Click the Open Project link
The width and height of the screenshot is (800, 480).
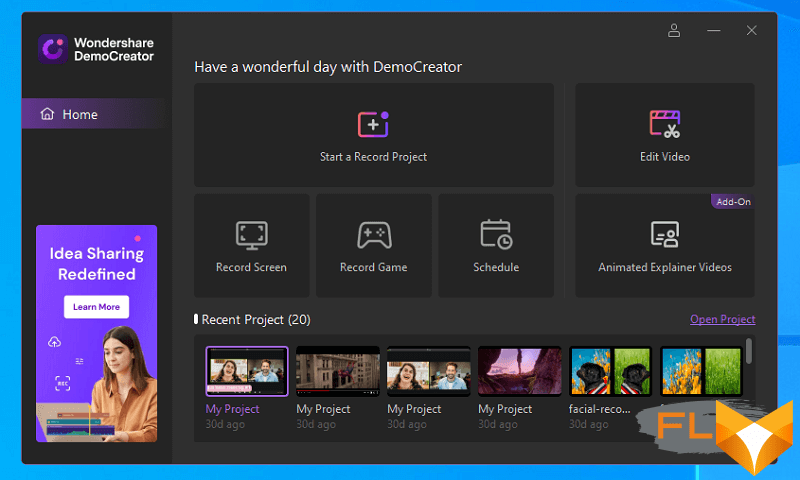click(x=722, y=319)
